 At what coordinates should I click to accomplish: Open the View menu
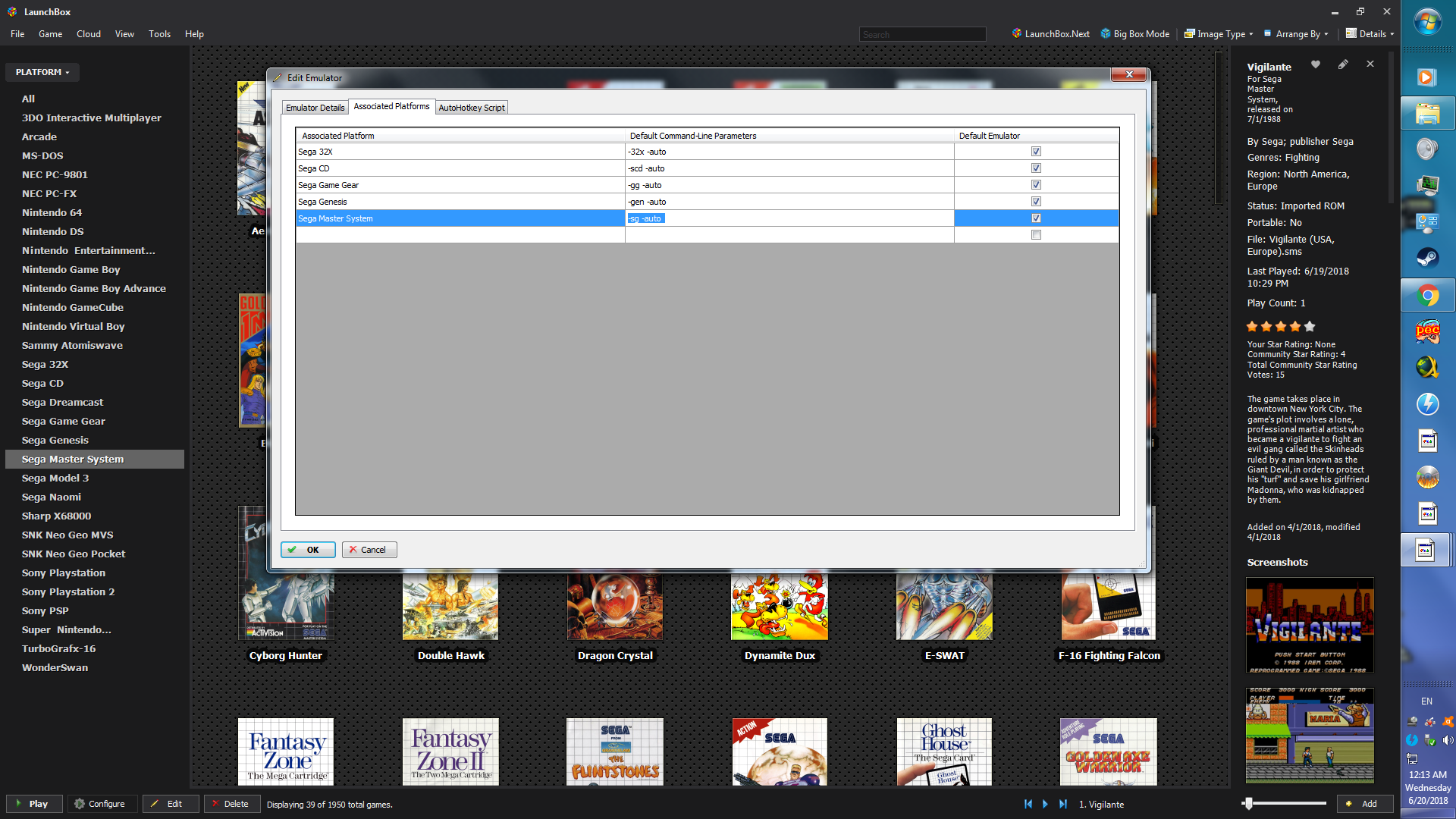124,34
